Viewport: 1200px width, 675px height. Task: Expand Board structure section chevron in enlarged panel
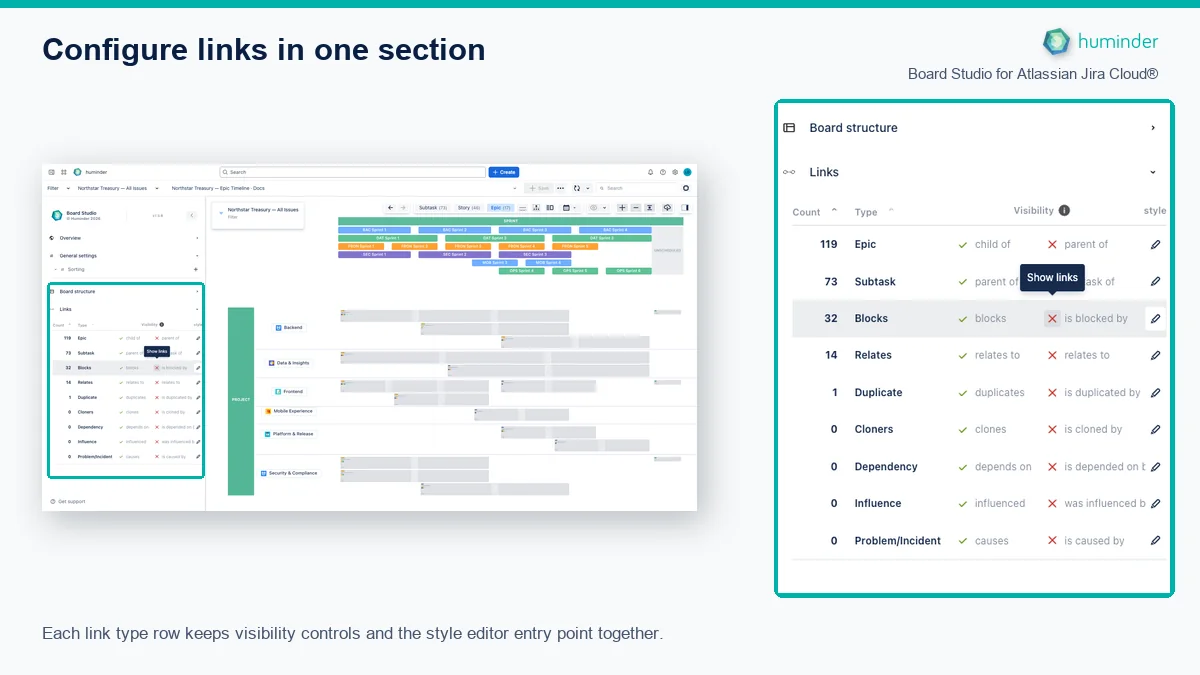[1153, 128]
